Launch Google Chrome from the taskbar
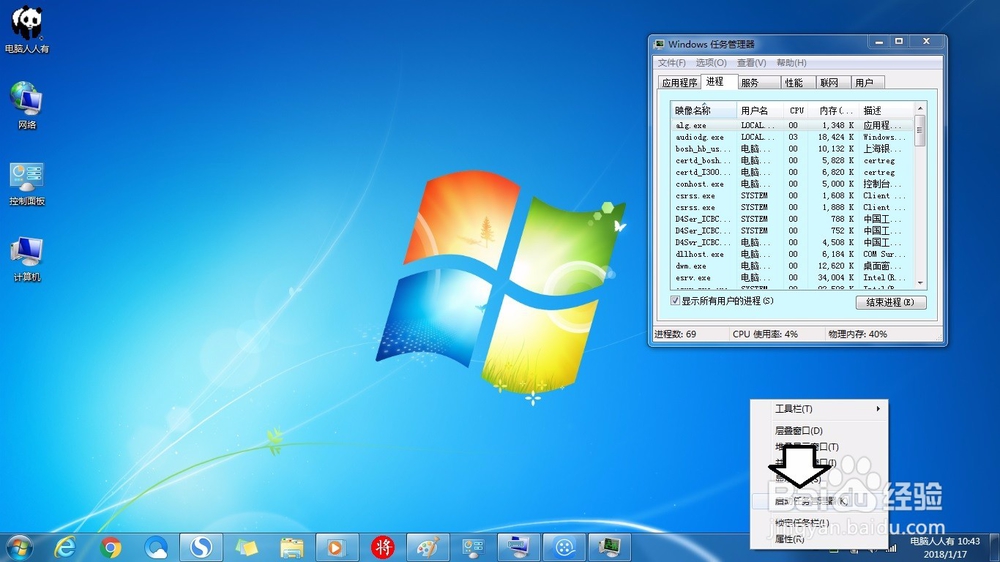 click(110, 547)
